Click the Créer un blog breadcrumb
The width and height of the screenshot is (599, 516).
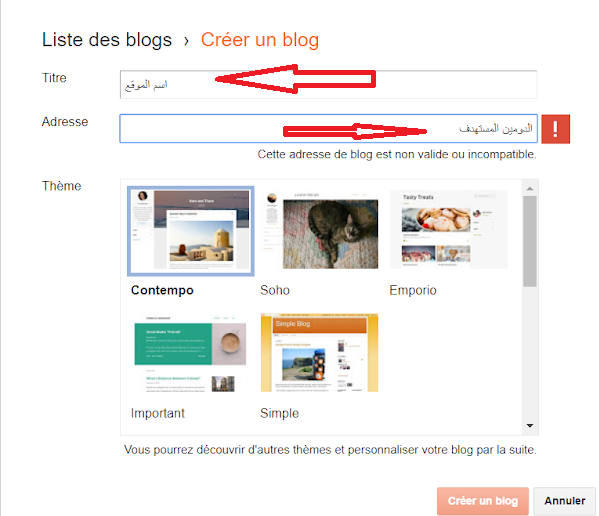260,40
